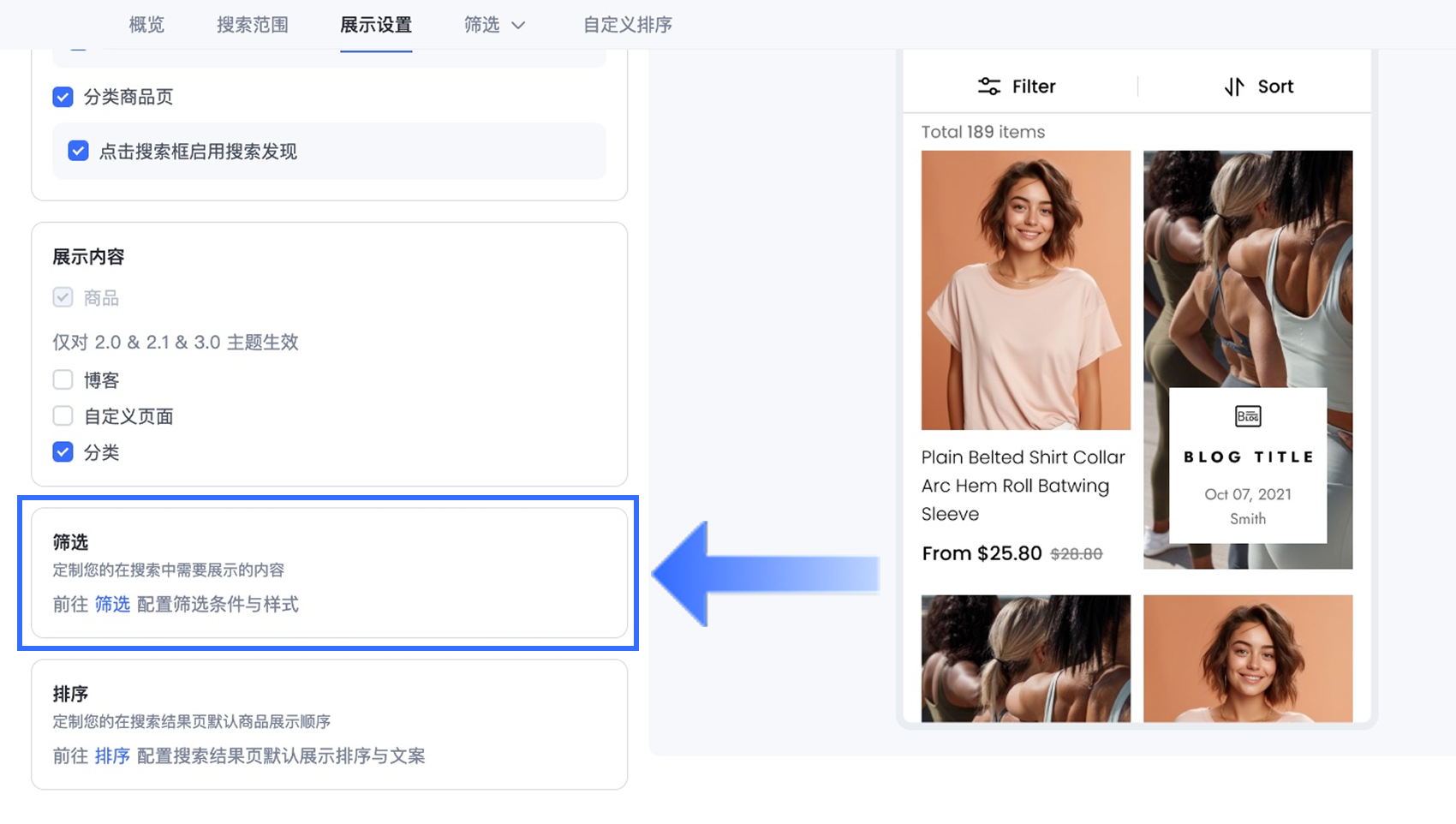1456x824 pixels.
Task: Click the Filter button label in preview
Action: 1034,87
